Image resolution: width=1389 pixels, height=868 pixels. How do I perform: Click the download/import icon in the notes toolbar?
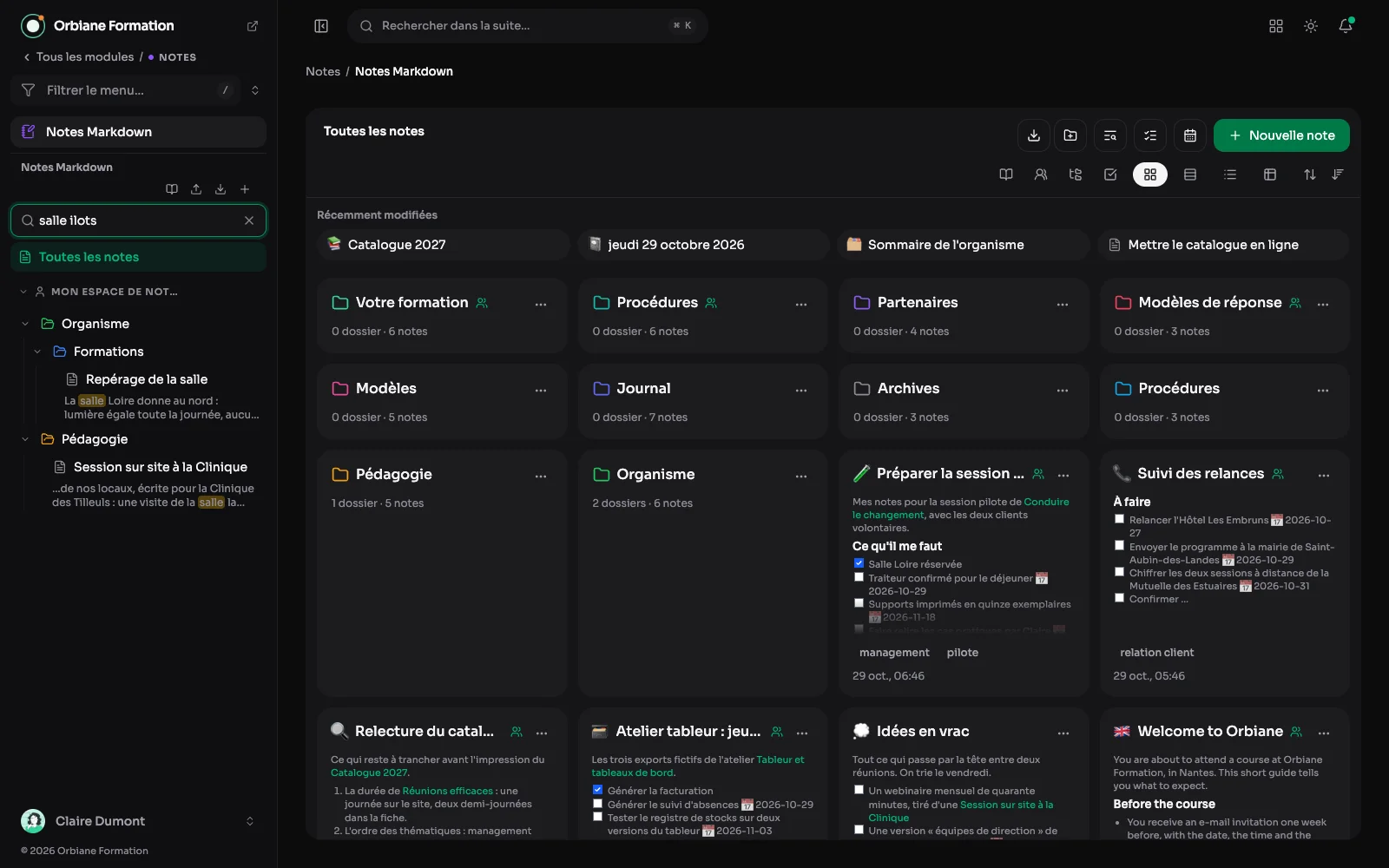click(x=1034, y=135)
